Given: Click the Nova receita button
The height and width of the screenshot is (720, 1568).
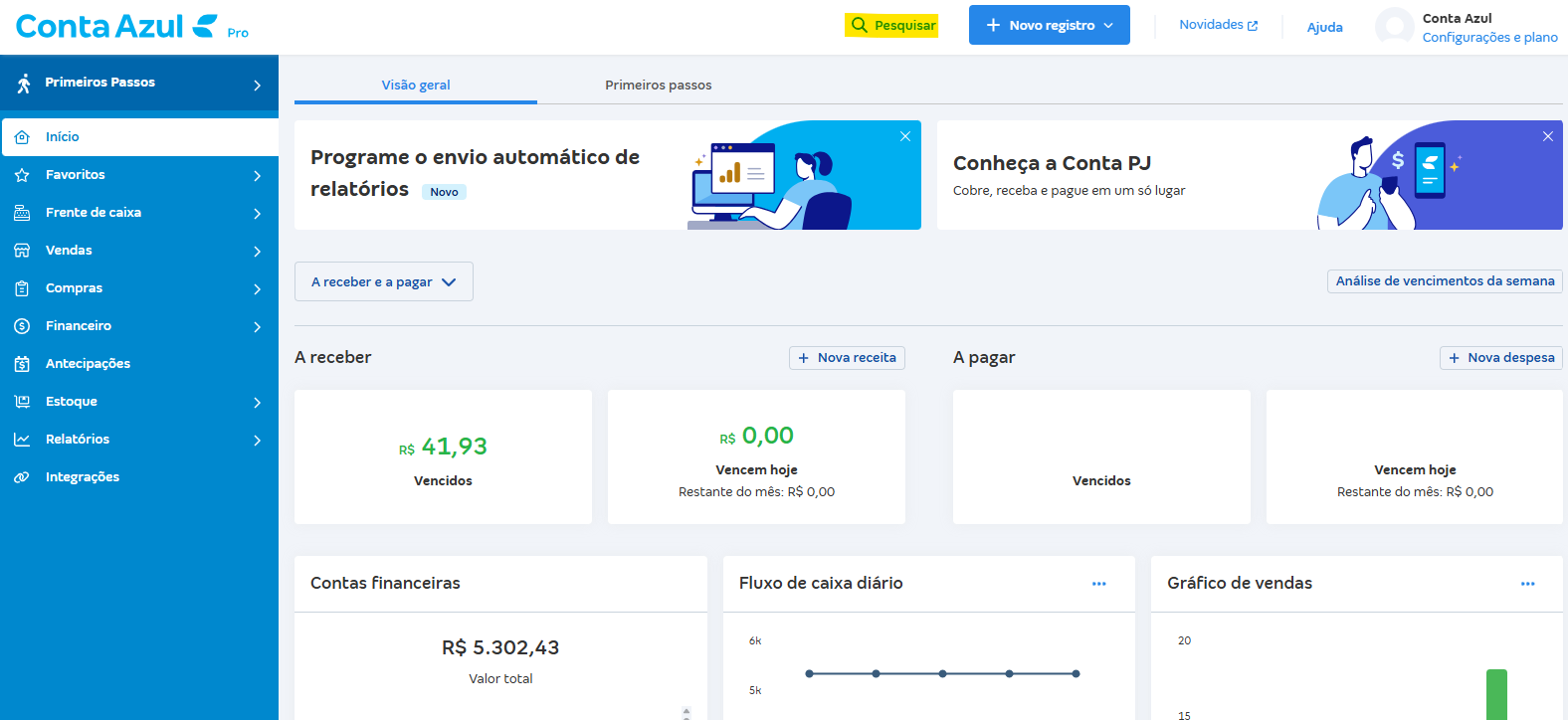Looking at the screenshot, I should click(847, 358).
